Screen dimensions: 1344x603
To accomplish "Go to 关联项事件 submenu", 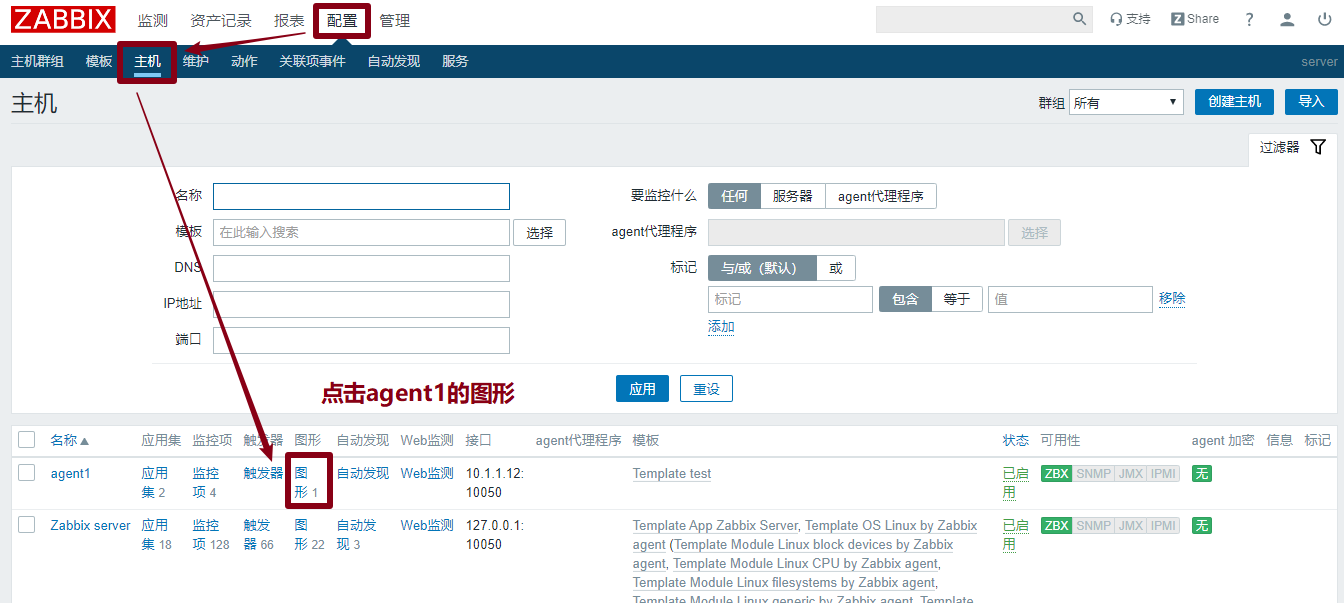I will pos(312,61).
